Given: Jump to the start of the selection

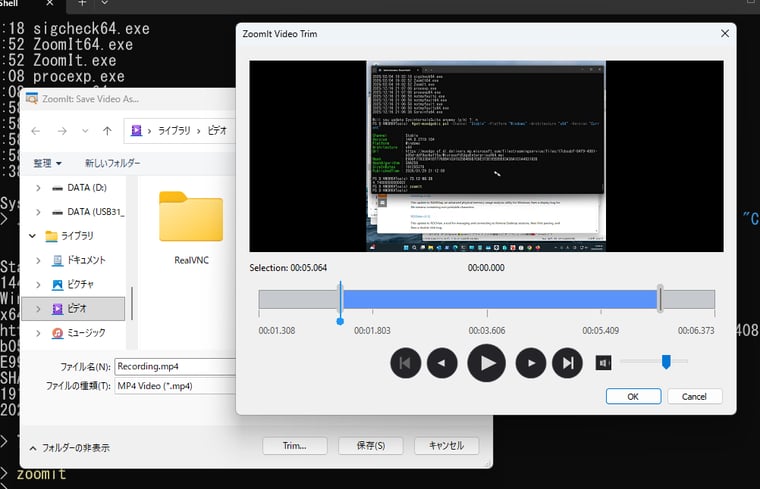Looking at the screenshot, I should 405,363.
